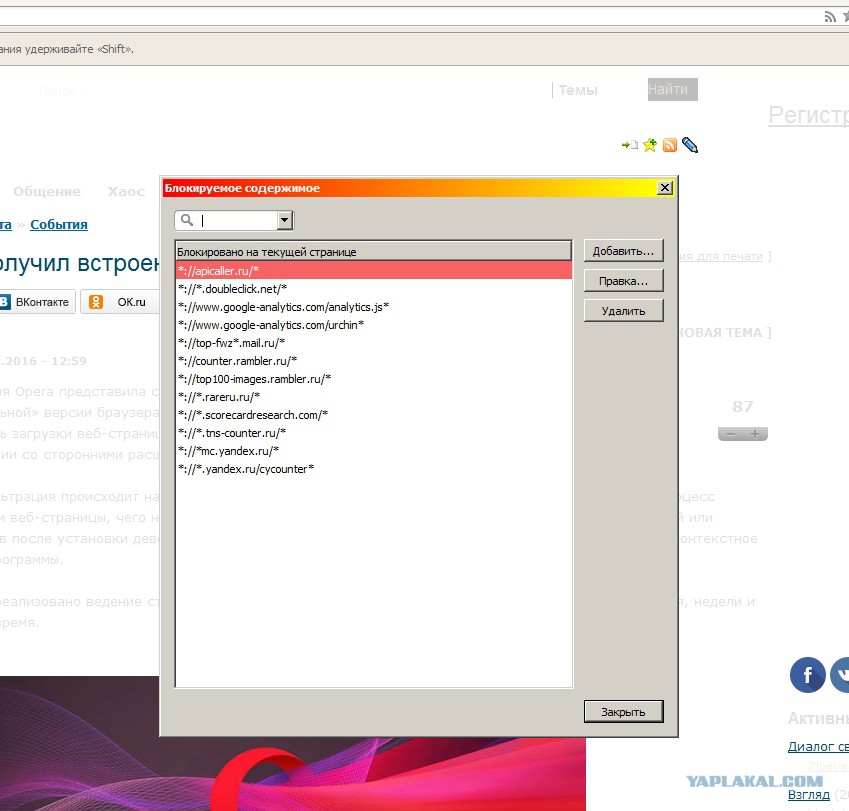849x811 pixels.
Task: Open the События breadcrumb link
Action: (59, 224)
